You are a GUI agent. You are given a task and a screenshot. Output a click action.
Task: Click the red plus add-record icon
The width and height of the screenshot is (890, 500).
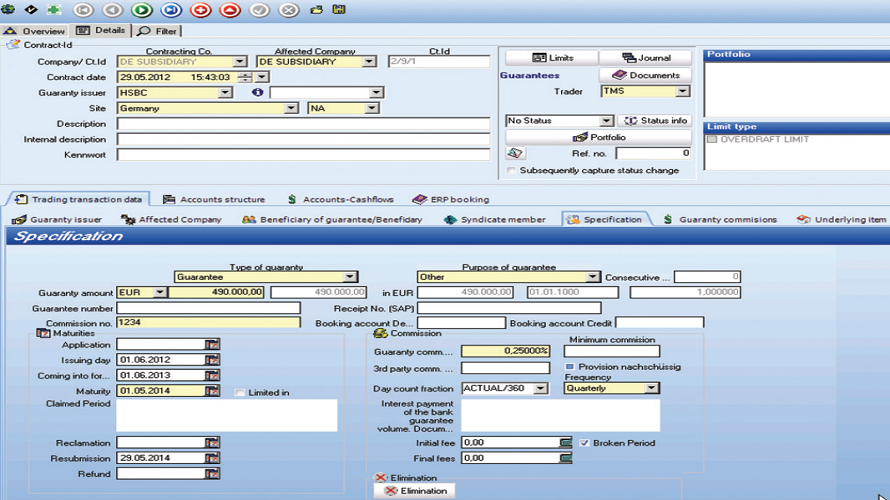click(200, 10)
